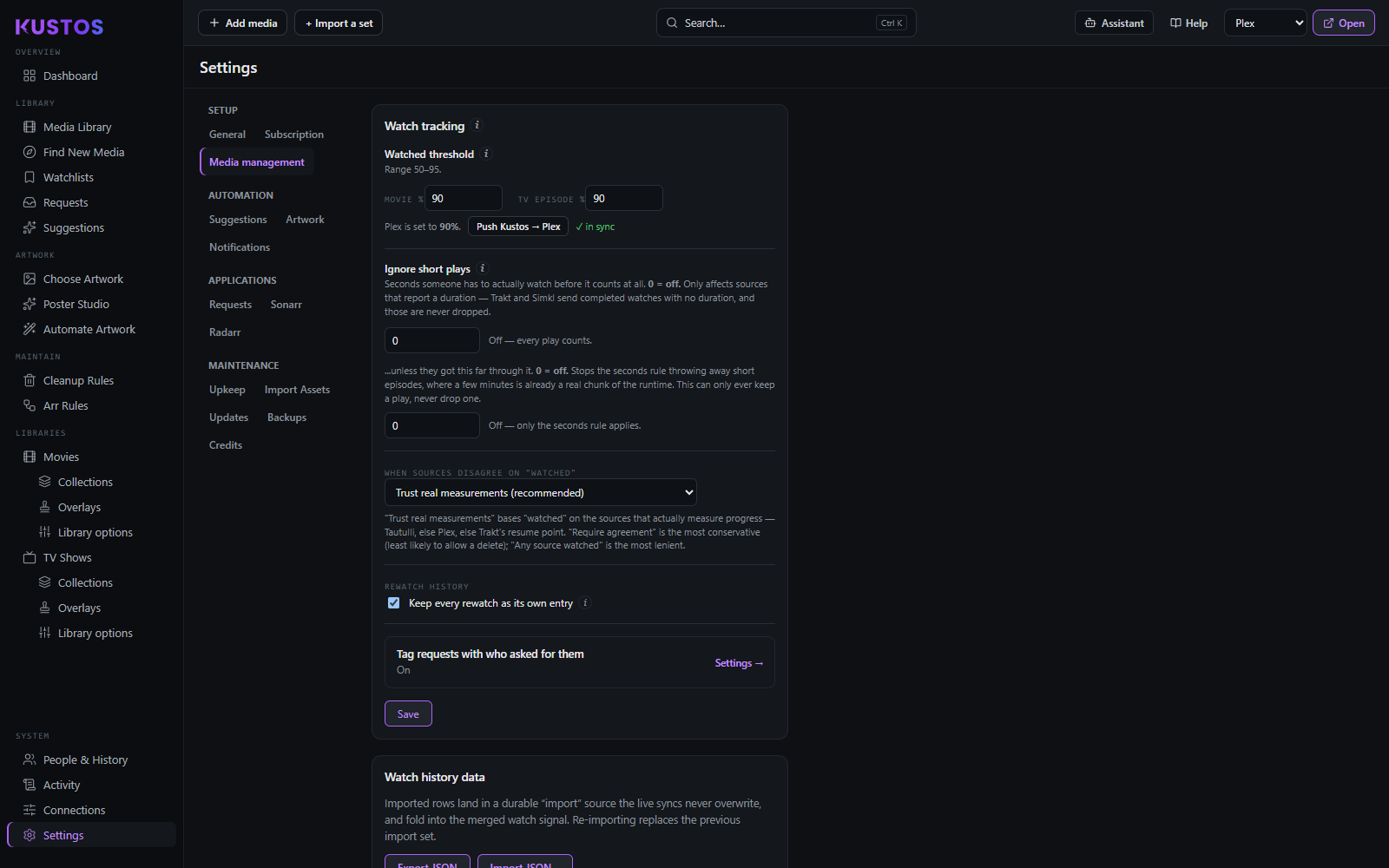Open the Dashboard grid icon
The height and width of the screenshot is (868, 1389).
30,76
